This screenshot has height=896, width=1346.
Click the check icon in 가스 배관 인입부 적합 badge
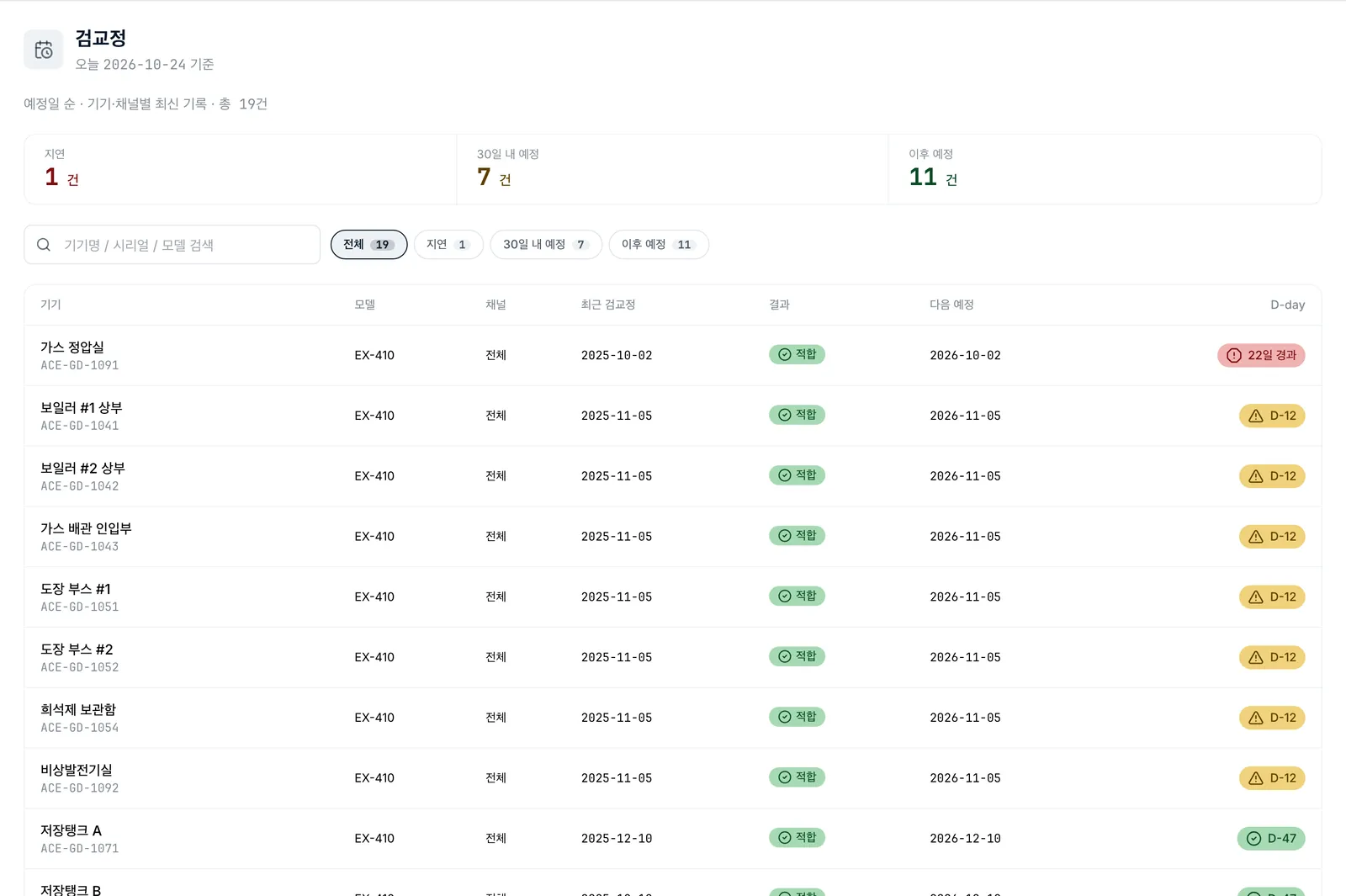[785, 535]
